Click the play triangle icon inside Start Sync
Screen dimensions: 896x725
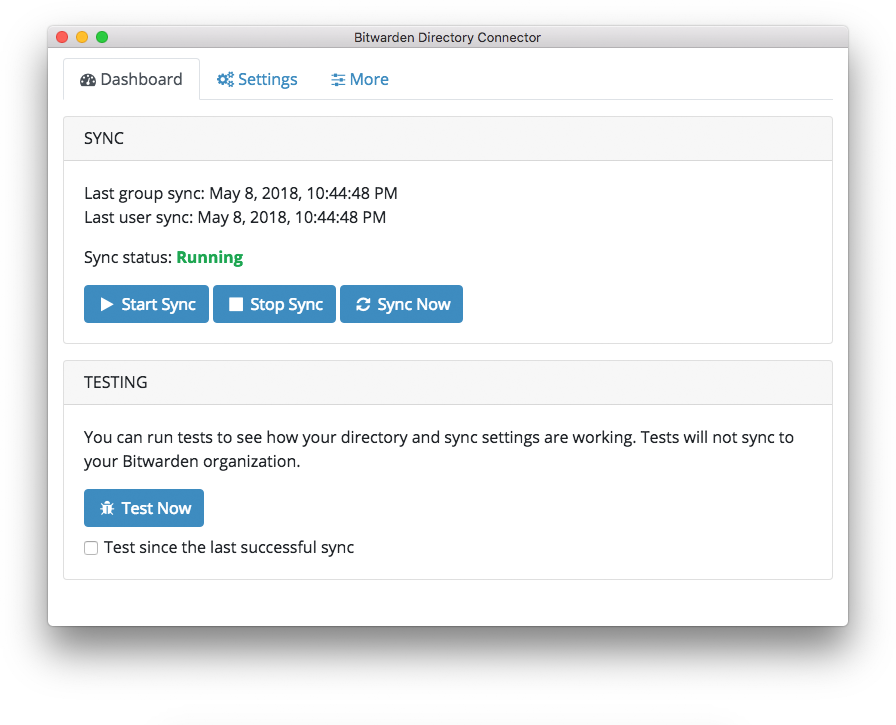click(108, 303)
